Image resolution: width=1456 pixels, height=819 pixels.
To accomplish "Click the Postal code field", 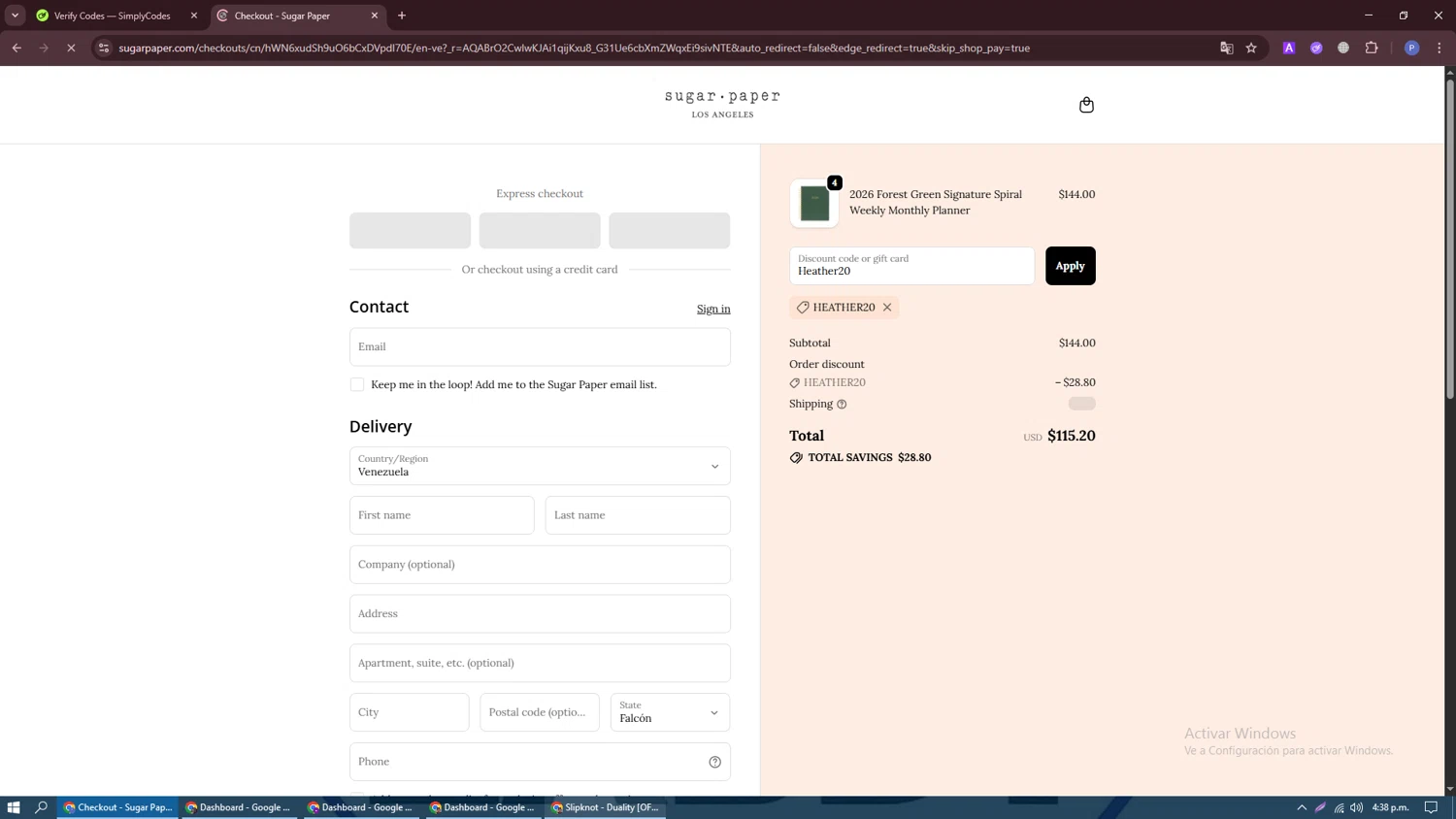I will (540, 712).
